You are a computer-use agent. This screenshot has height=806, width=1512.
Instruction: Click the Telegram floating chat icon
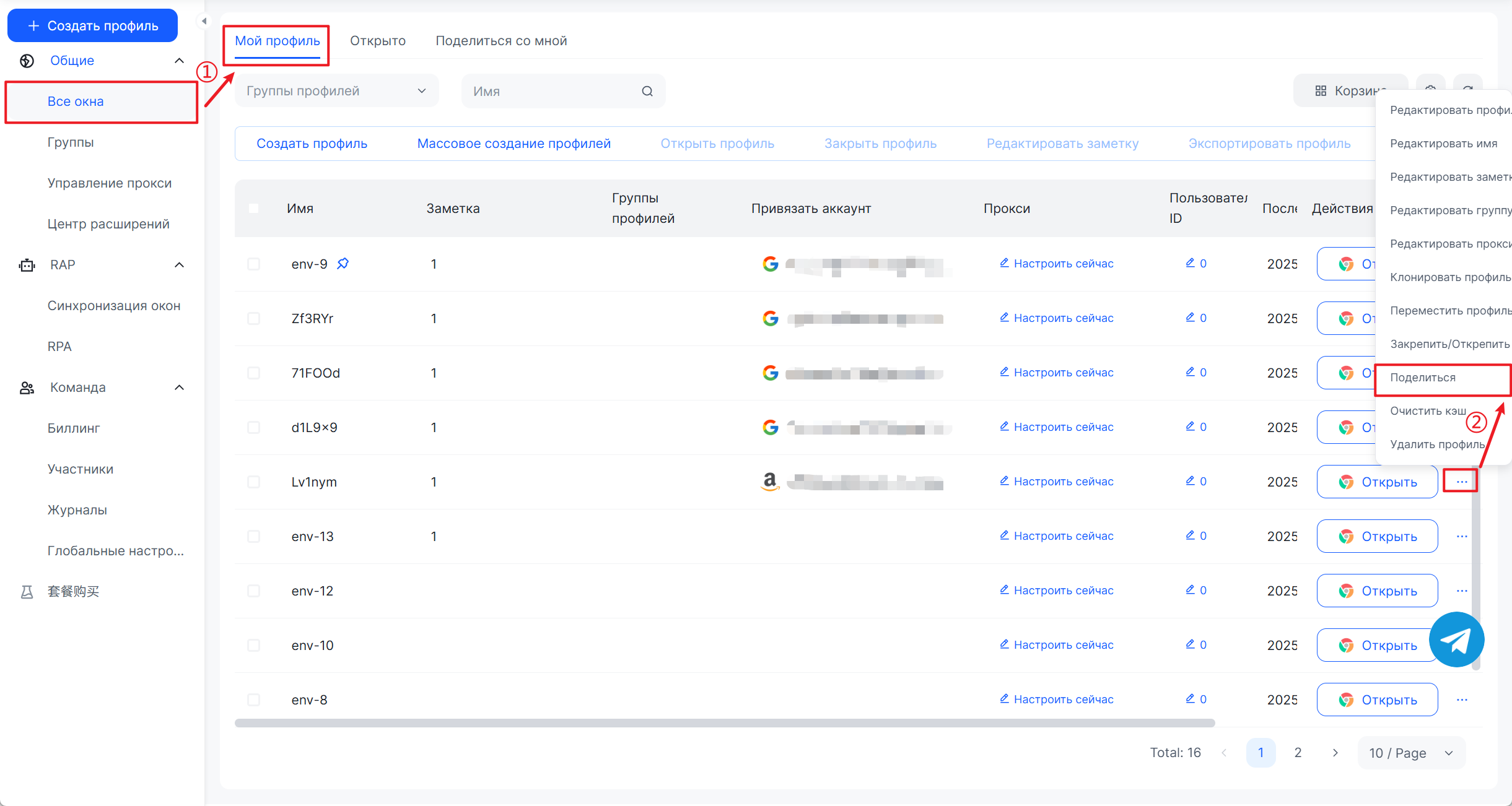[x=1456, y=639]
